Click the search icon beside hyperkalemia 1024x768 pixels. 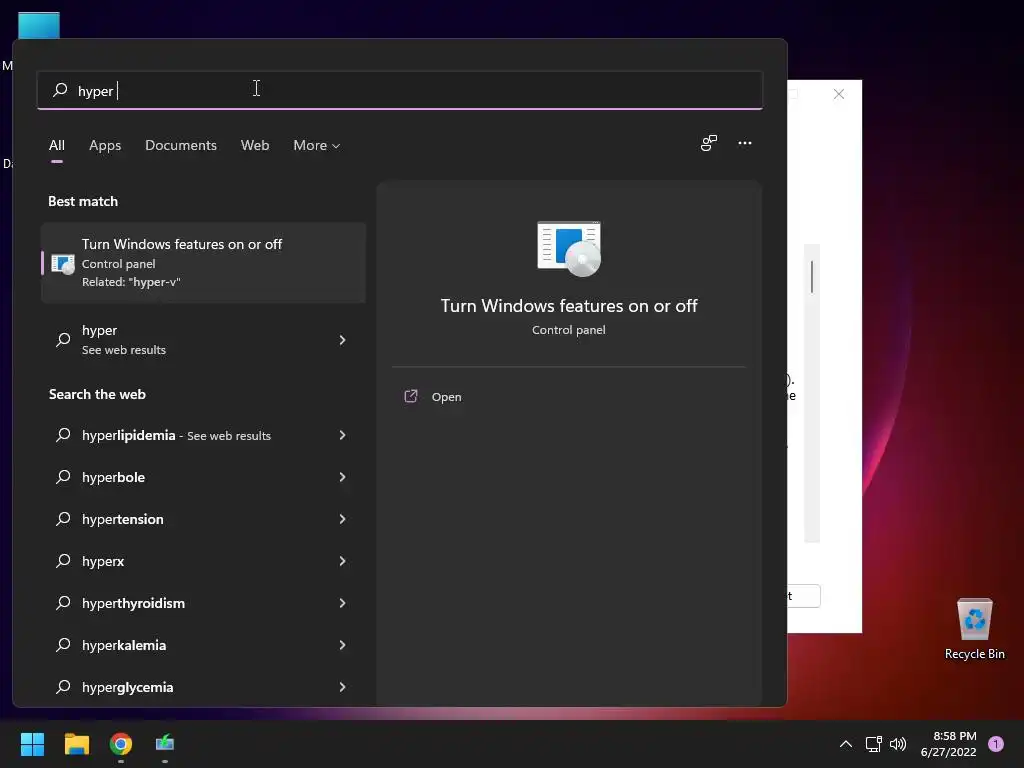click(63, 645)
